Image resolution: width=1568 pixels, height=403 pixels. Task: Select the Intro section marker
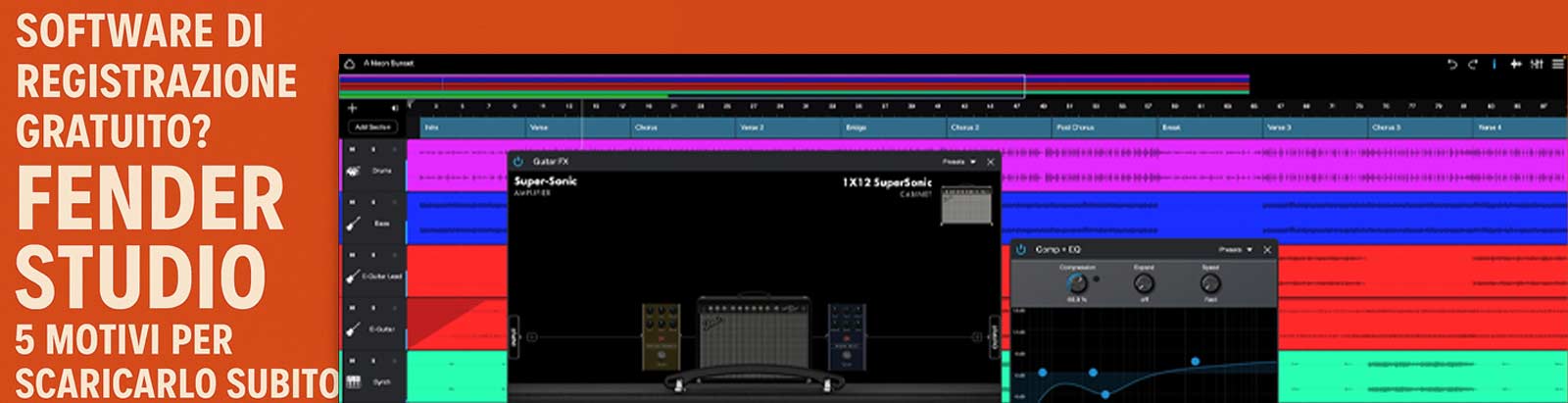tap(473, 127)
